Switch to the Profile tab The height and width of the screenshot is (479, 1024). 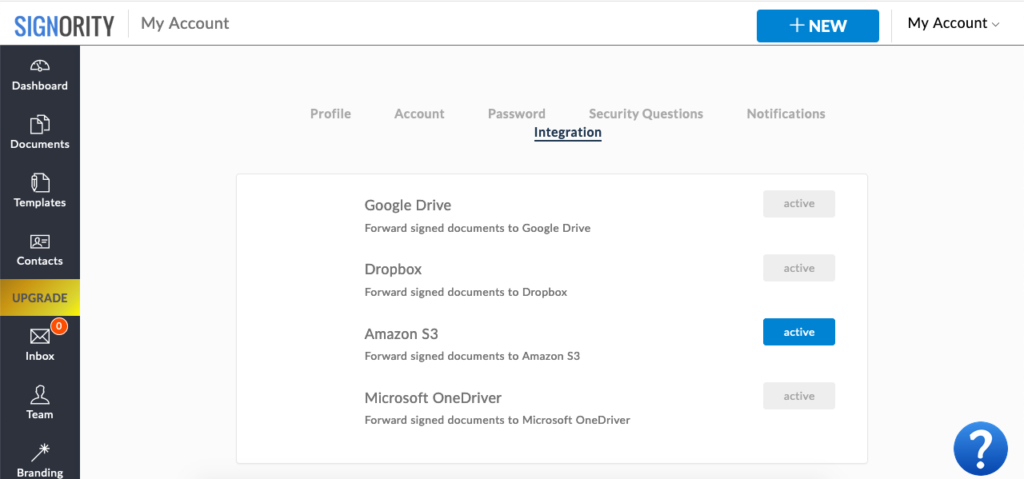click(x=330, y=114)
